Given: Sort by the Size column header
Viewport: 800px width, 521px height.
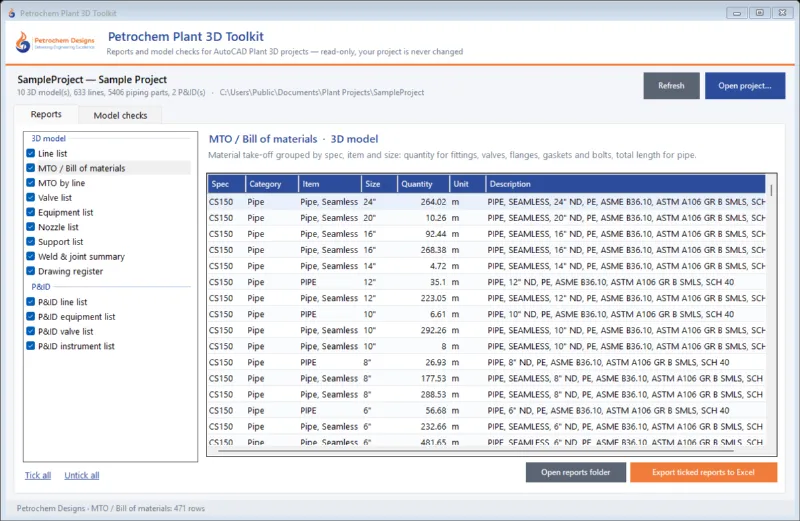Looking at the screenshot, I should 379,184.
